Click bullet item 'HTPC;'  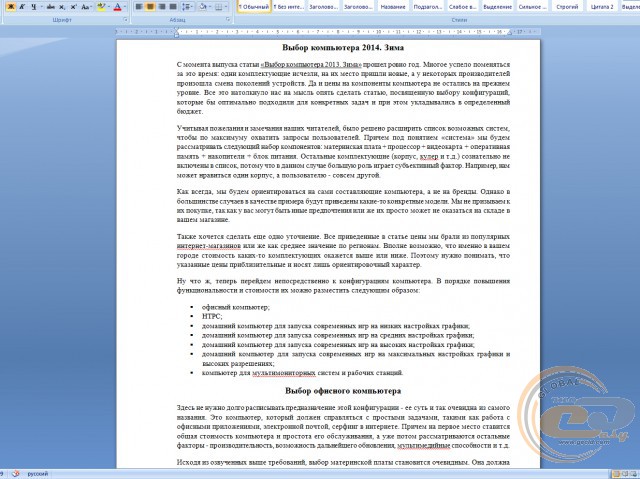(x=212, y=317)
